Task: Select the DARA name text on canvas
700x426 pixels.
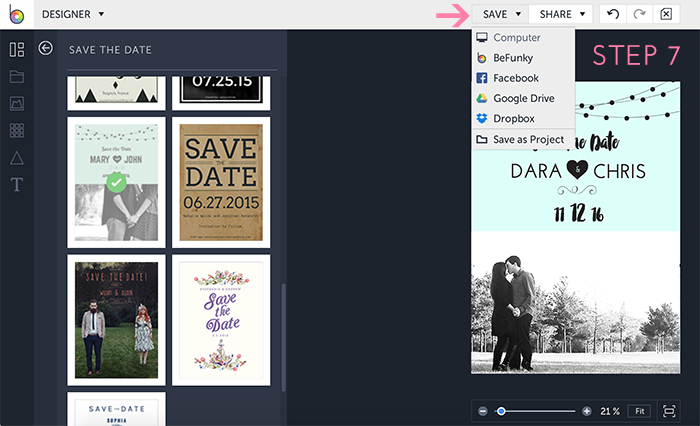Action: tap(536, 171)
